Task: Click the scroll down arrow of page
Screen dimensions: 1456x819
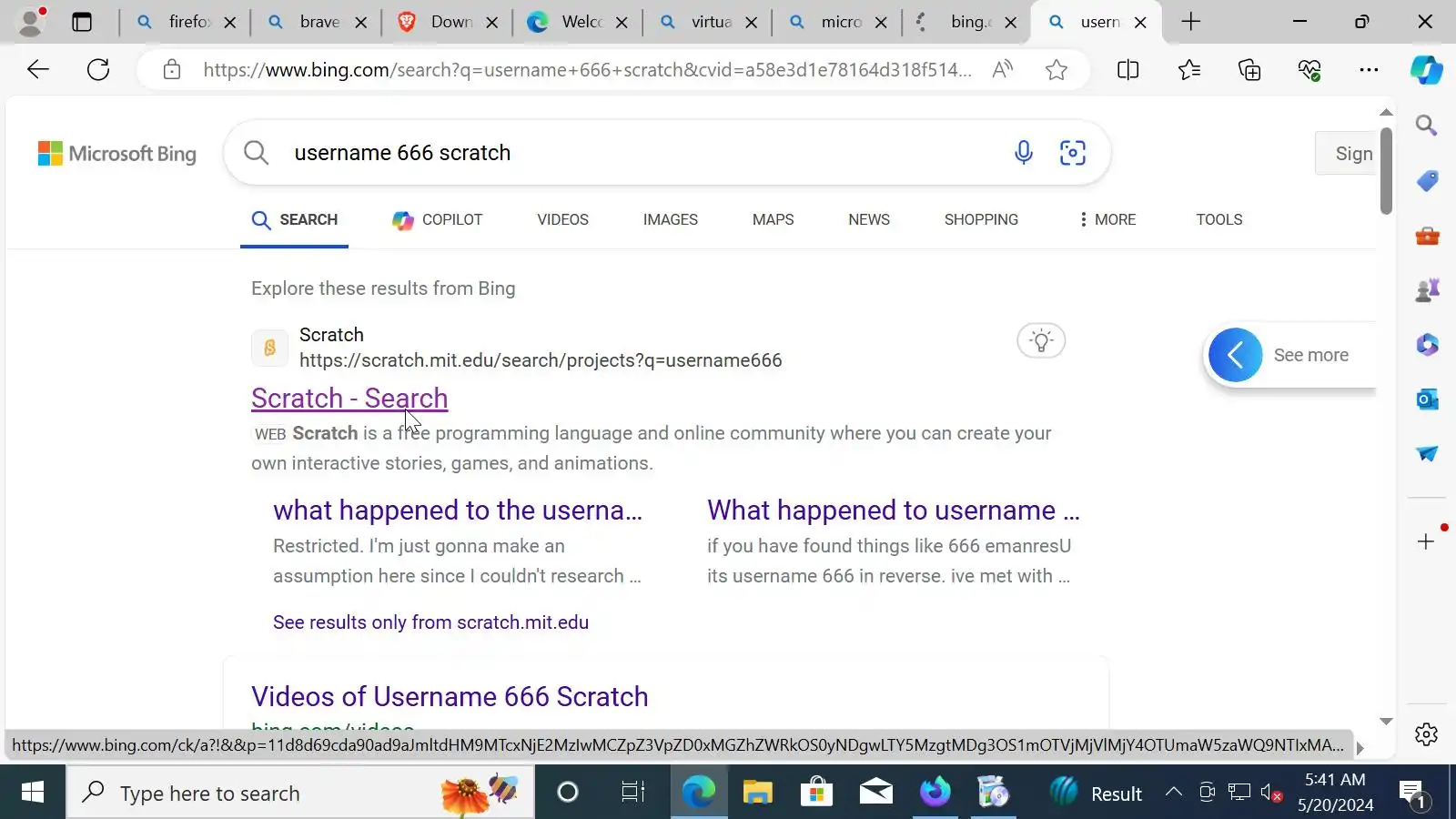Action: 1386,722
